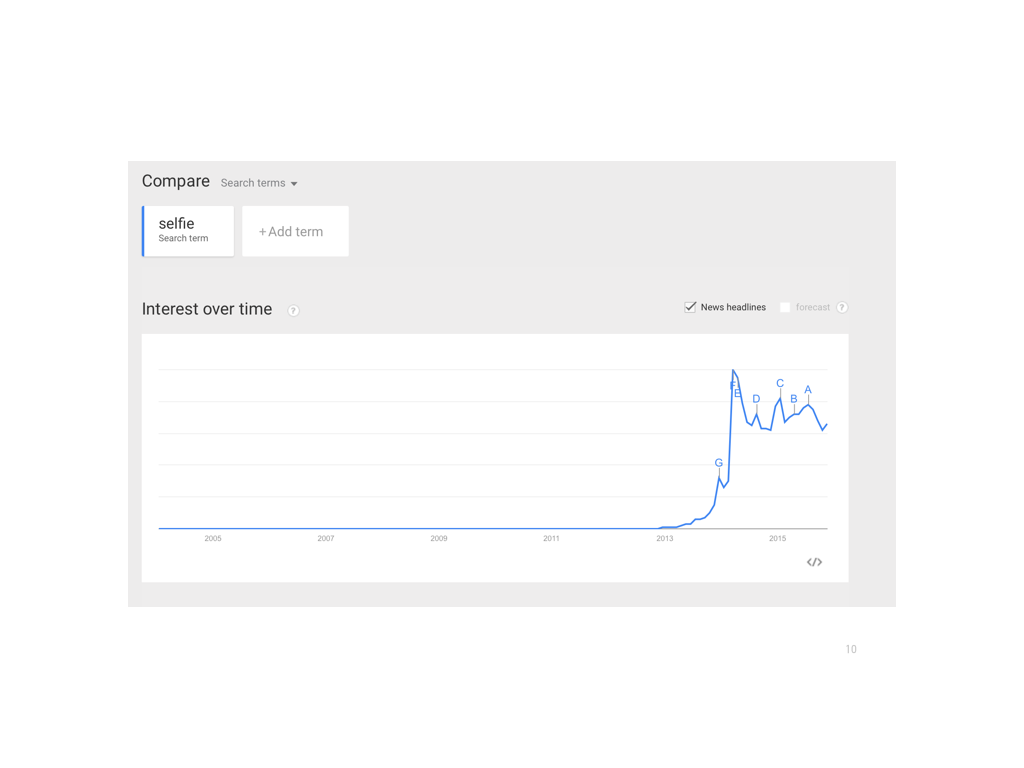Enable the forecast checkbox

[785, 307]
